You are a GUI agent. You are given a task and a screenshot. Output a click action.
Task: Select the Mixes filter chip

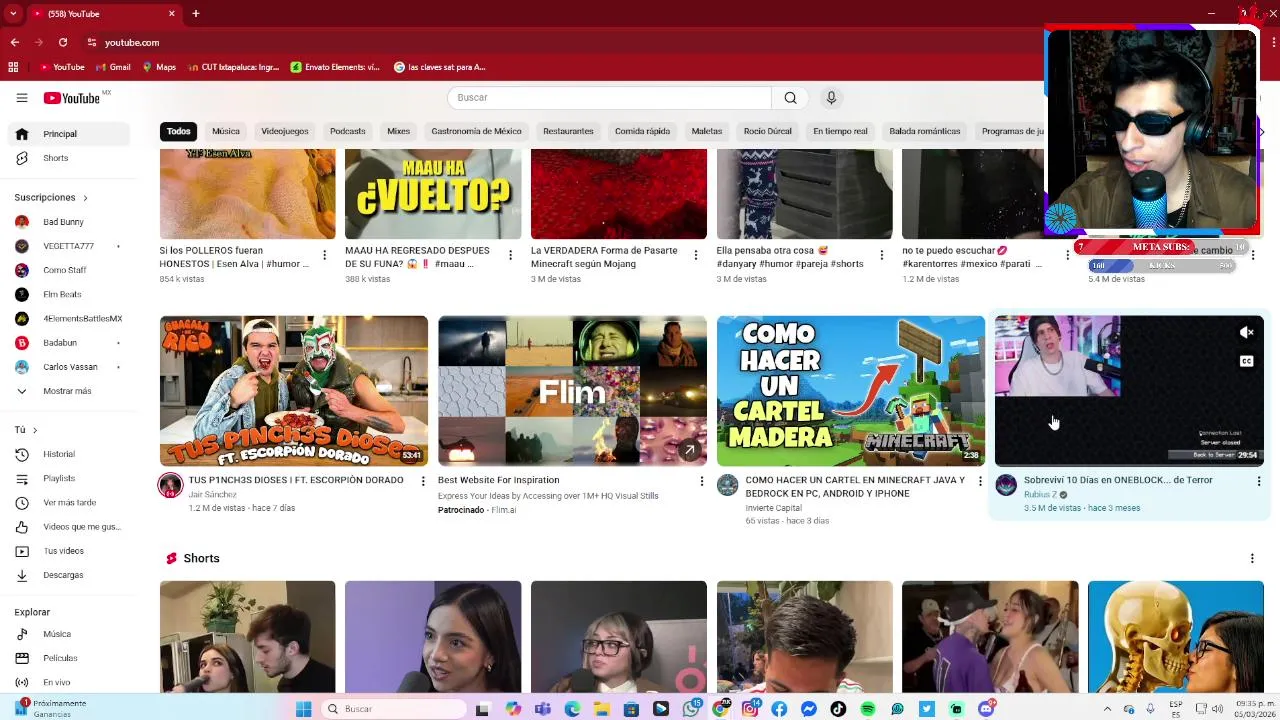398,131
